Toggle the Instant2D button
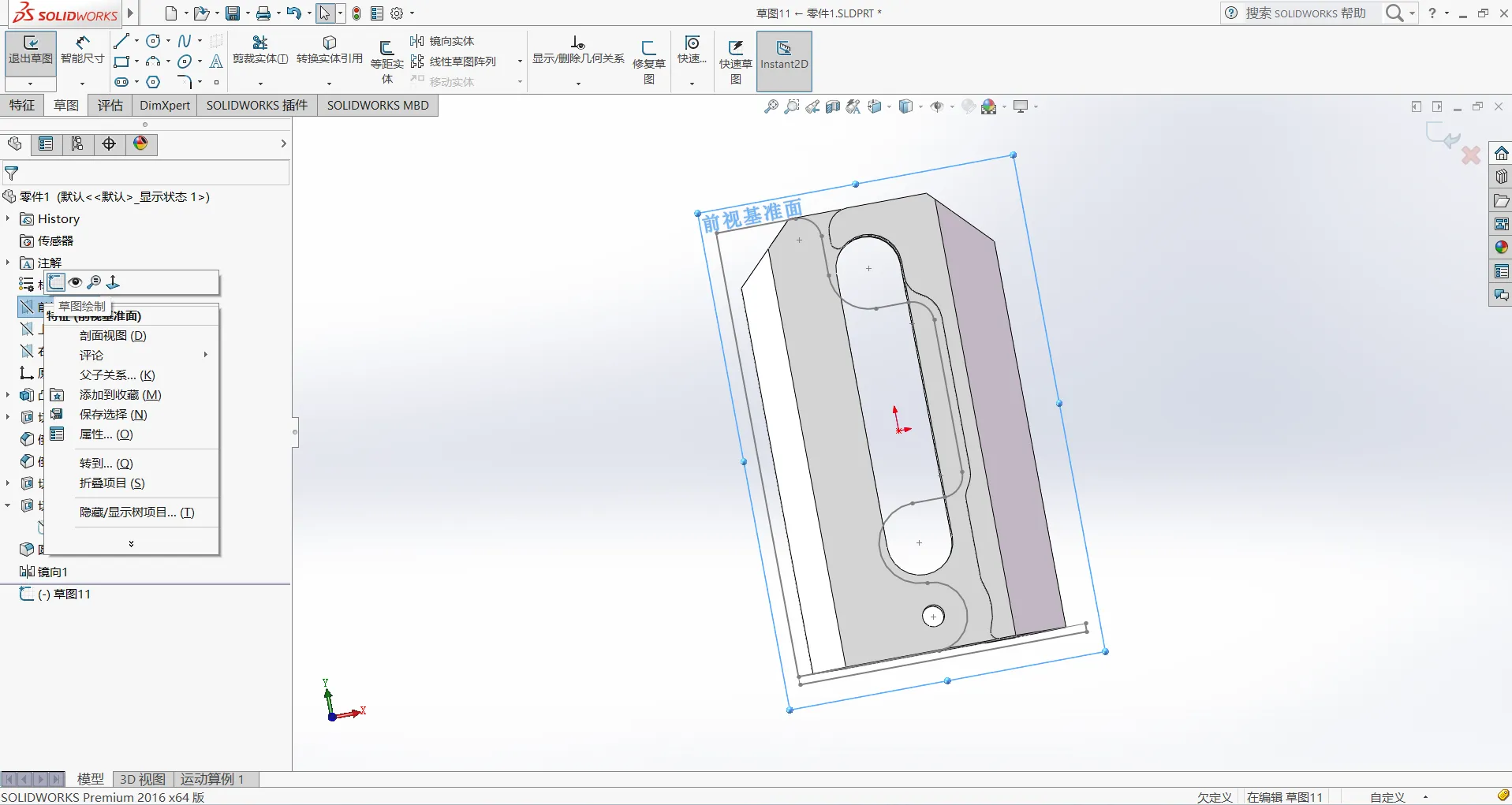Viewport: 1512px width, 805px height. (x=783, y=55)
